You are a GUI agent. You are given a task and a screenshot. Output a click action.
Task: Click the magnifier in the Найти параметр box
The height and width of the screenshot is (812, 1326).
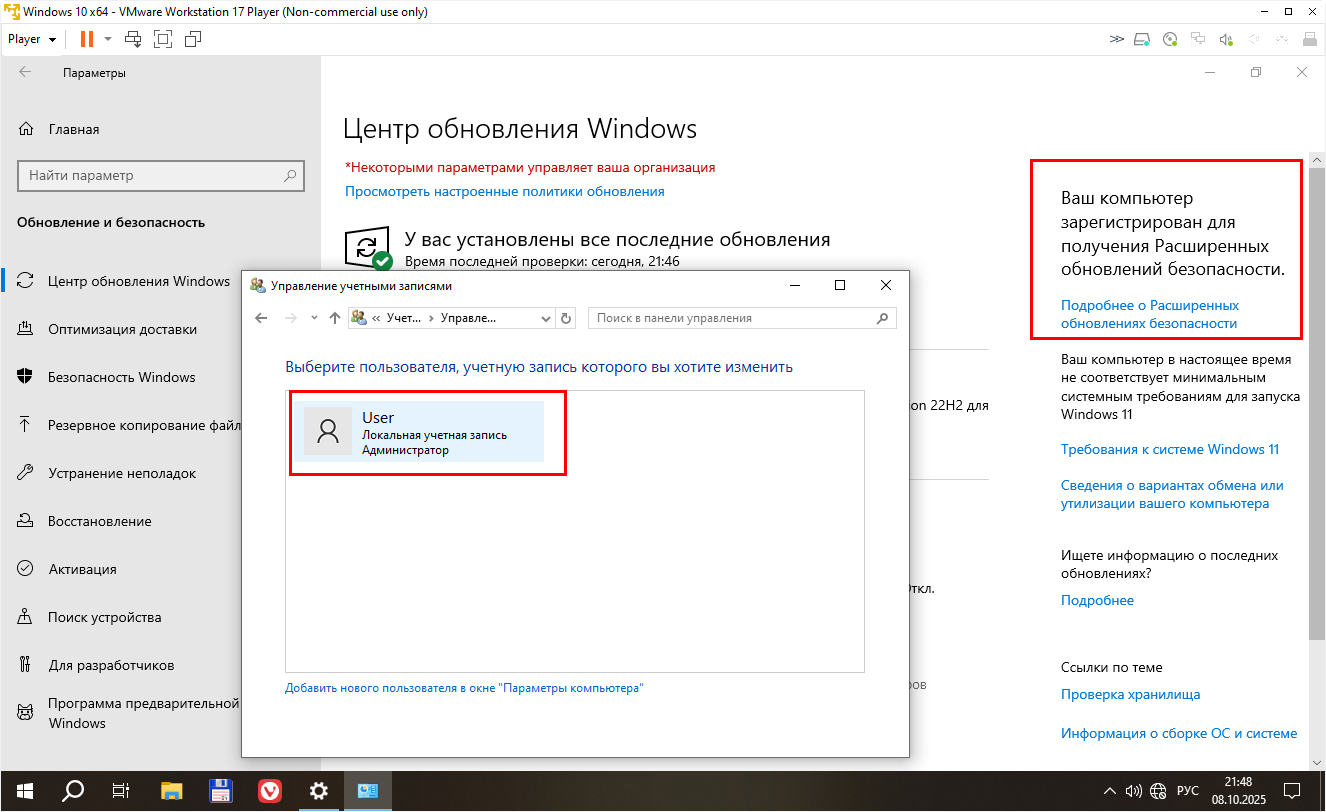[x=290, y=175]
